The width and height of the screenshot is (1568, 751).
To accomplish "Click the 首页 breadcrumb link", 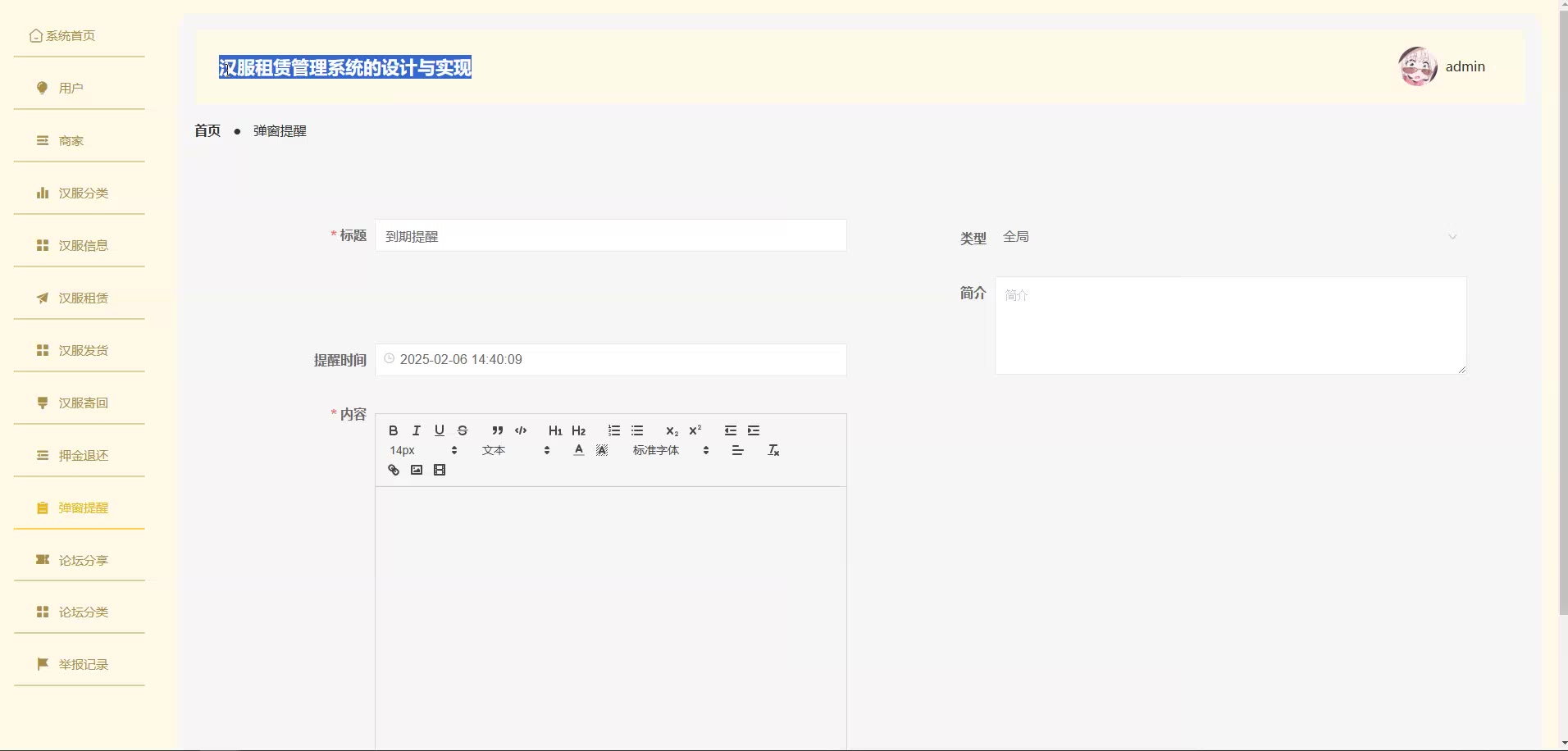I will point(207,130).
